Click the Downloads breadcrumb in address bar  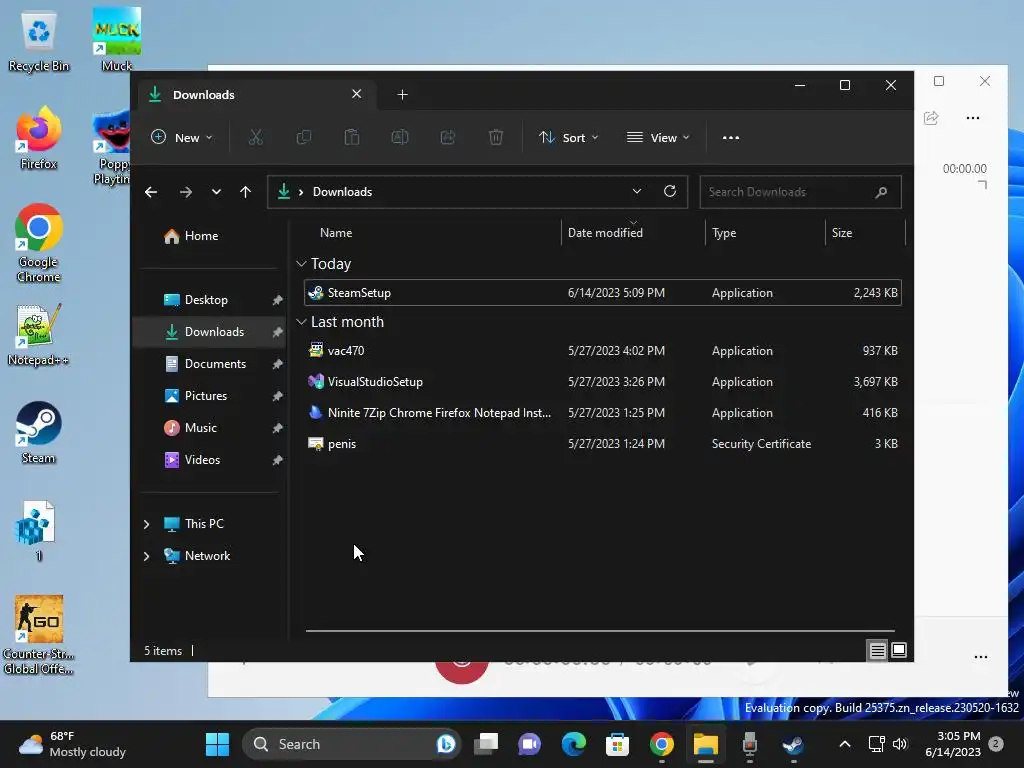342,192
